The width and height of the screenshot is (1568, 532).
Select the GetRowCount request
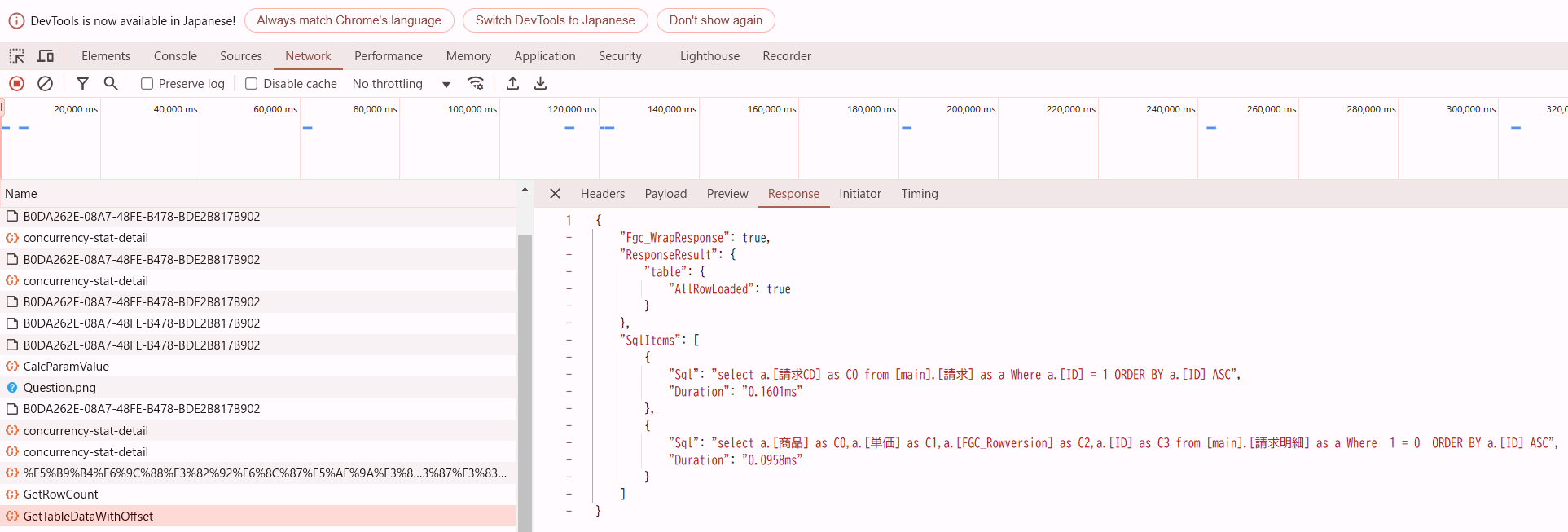(x=258, y=495)
